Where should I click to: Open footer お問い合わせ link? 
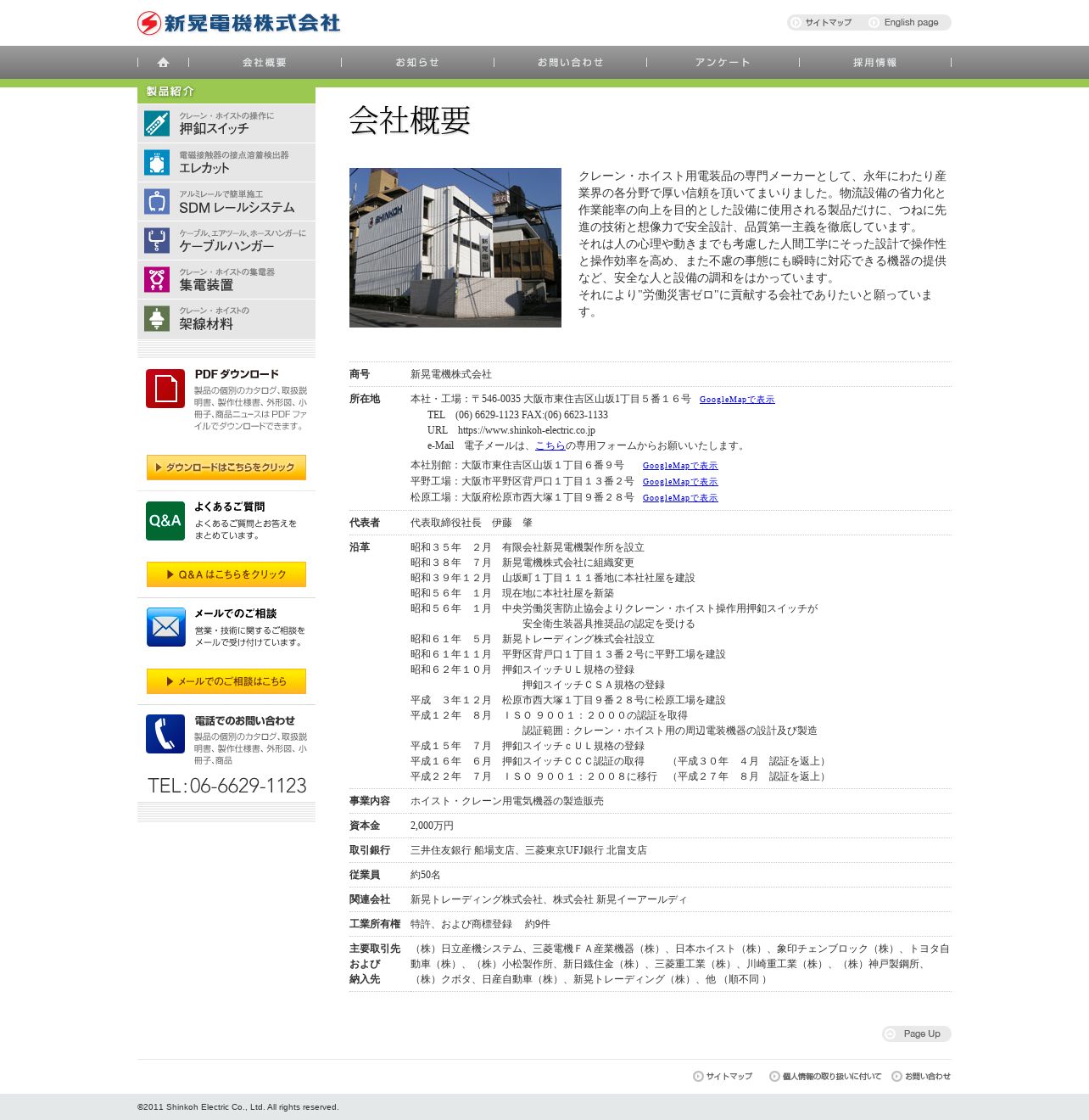pyautogui.click(x=928, y=1077)
